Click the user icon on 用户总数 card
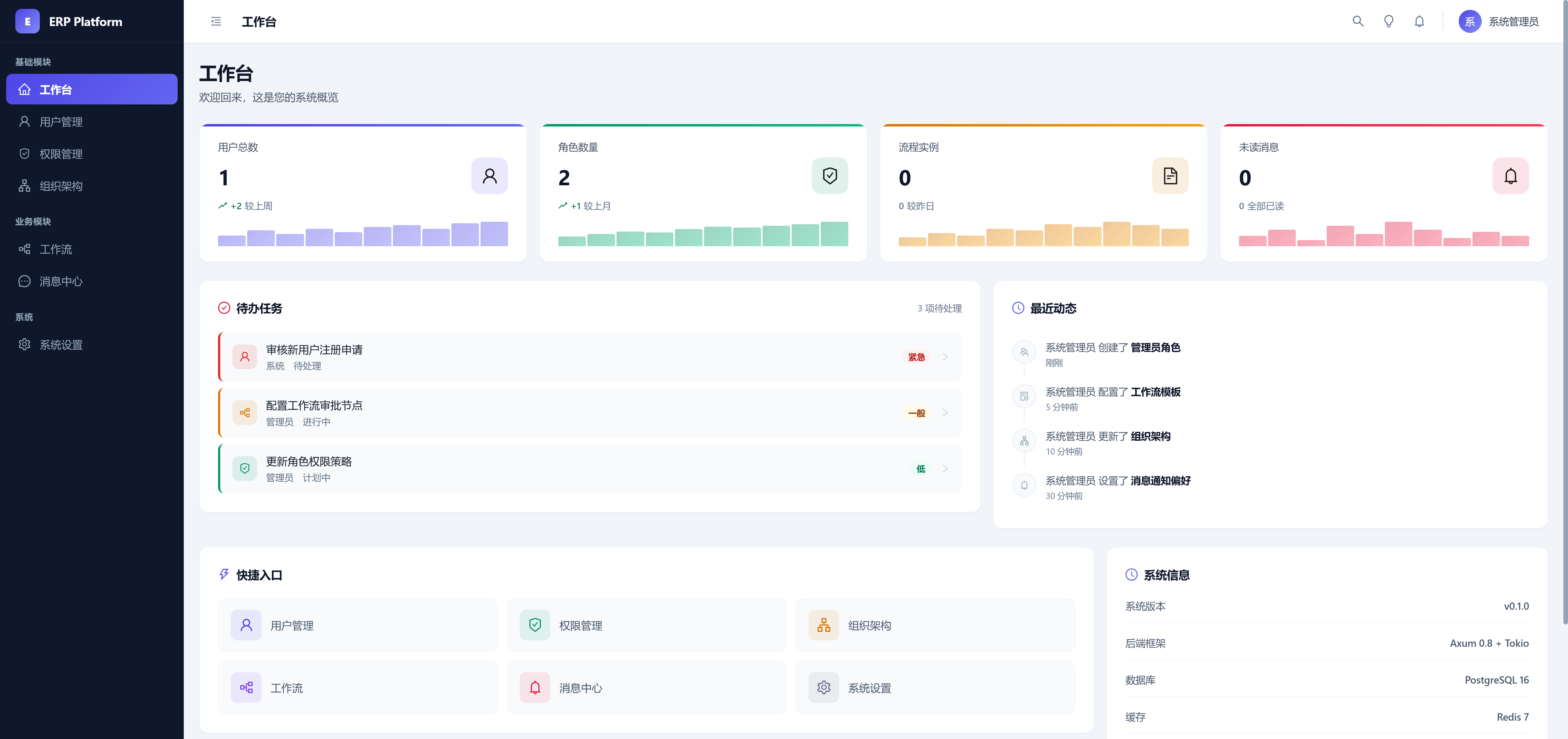Viewport: 1568px width, 739px height. [x=489, y=176]
